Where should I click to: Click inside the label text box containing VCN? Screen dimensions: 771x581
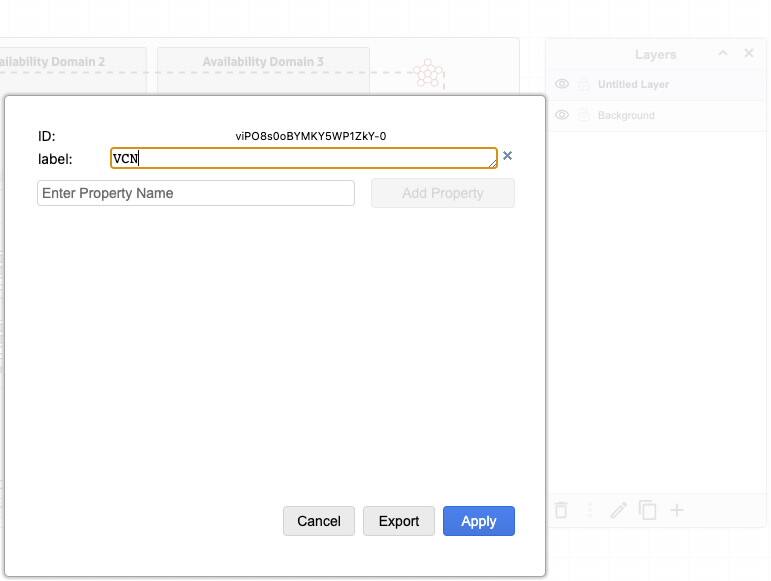tap(304, 158)
